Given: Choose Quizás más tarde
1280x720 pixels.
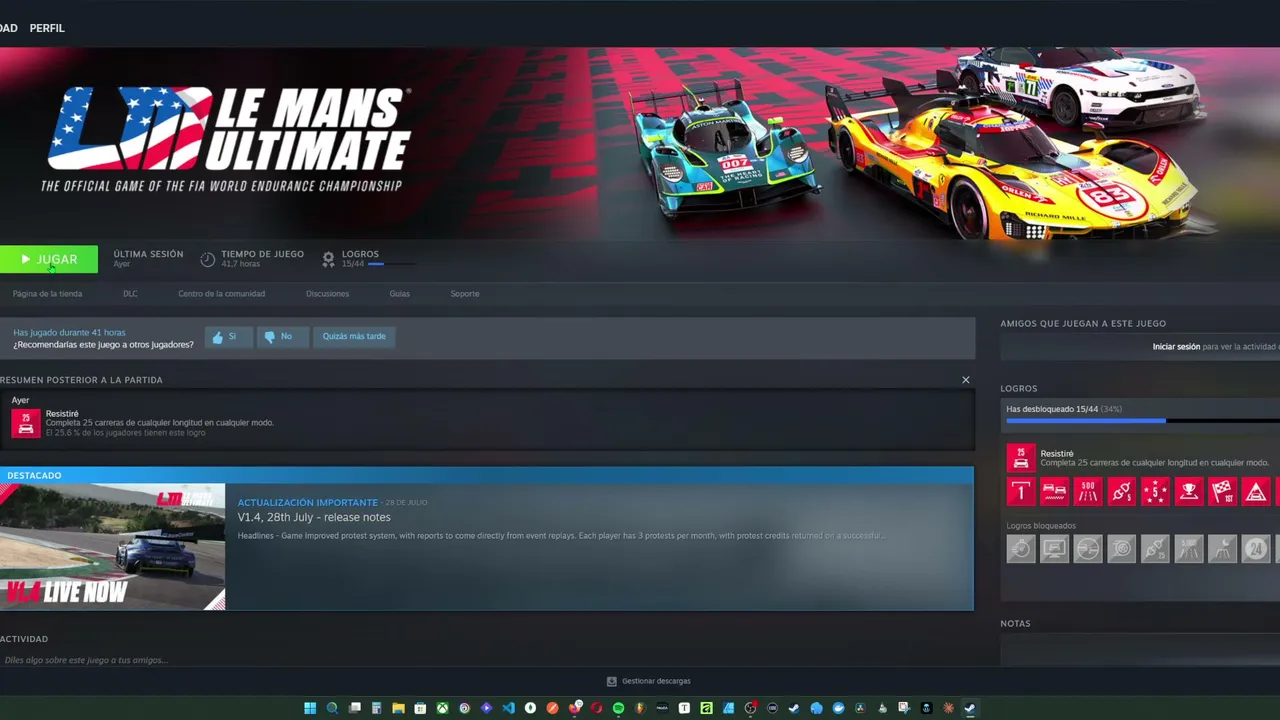Looking at the screenshot, I should 354,337.
